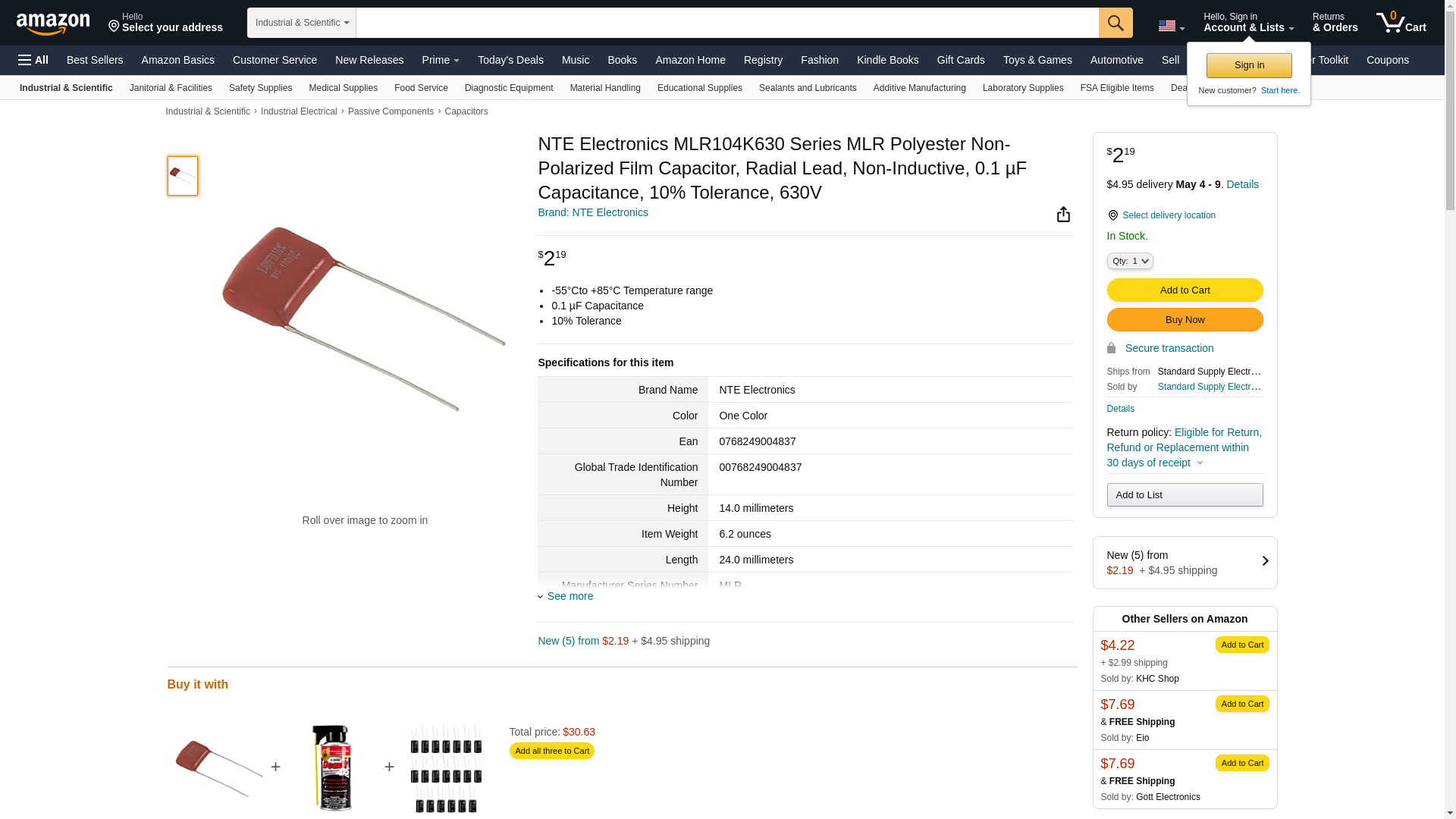Open the Industrial & Scientific search category dropdown
Screen dimensions: 1456x819
(302, 23)
